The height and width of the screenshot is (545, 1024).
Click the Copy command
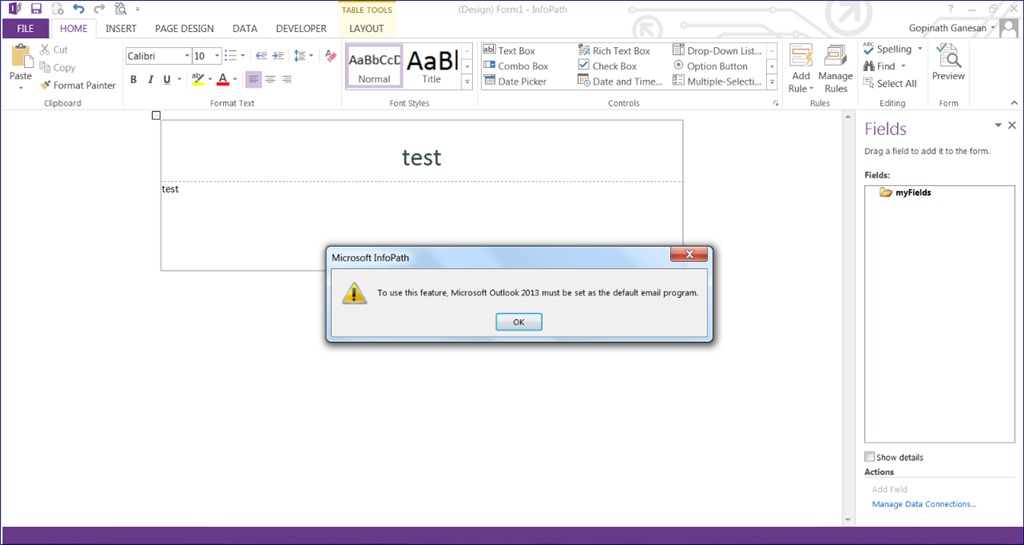pos(57,67)
